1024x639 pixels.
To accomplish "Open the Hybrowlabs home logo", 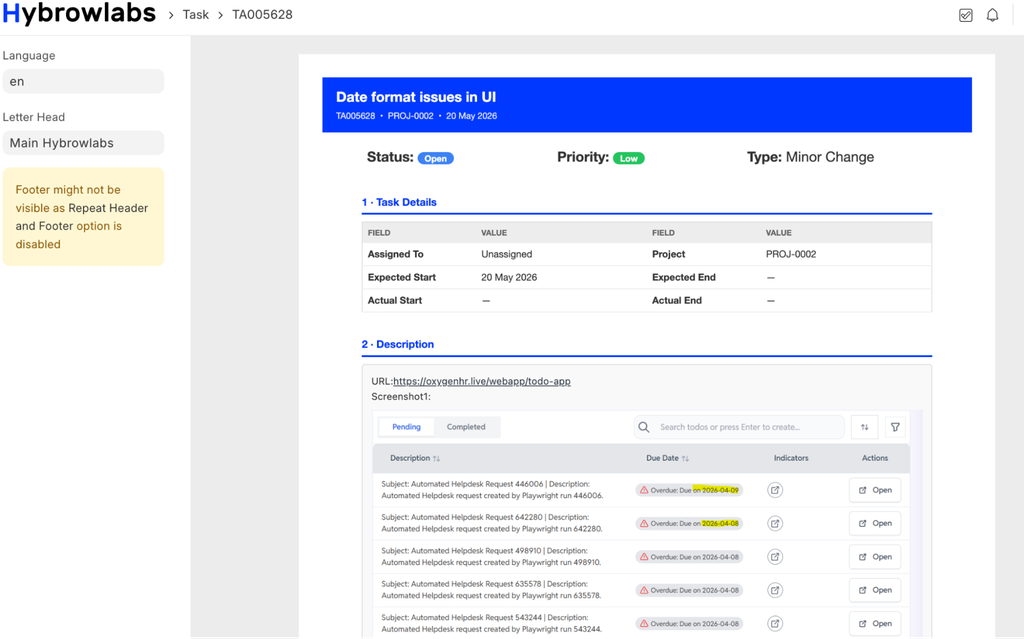I will [79, 14].
